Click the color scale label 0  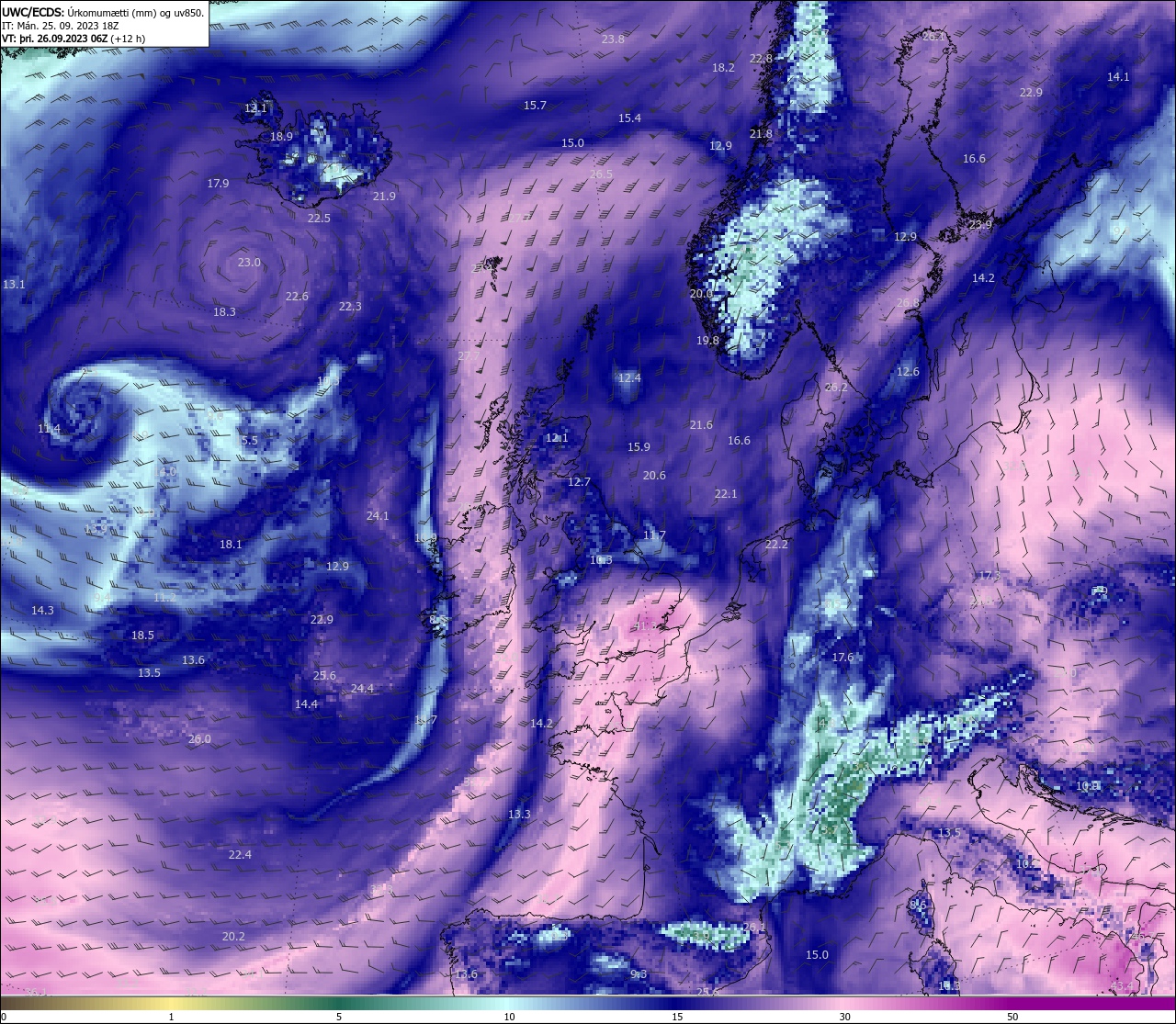click(x=3, y=1017)
